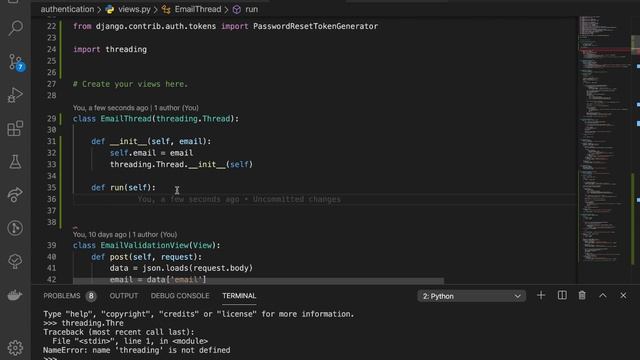The height and width of the screenshot is (360, 640).
Task: Click 'PasswordResetTokenGenerator' in the import line
Action: coord(316,26)
